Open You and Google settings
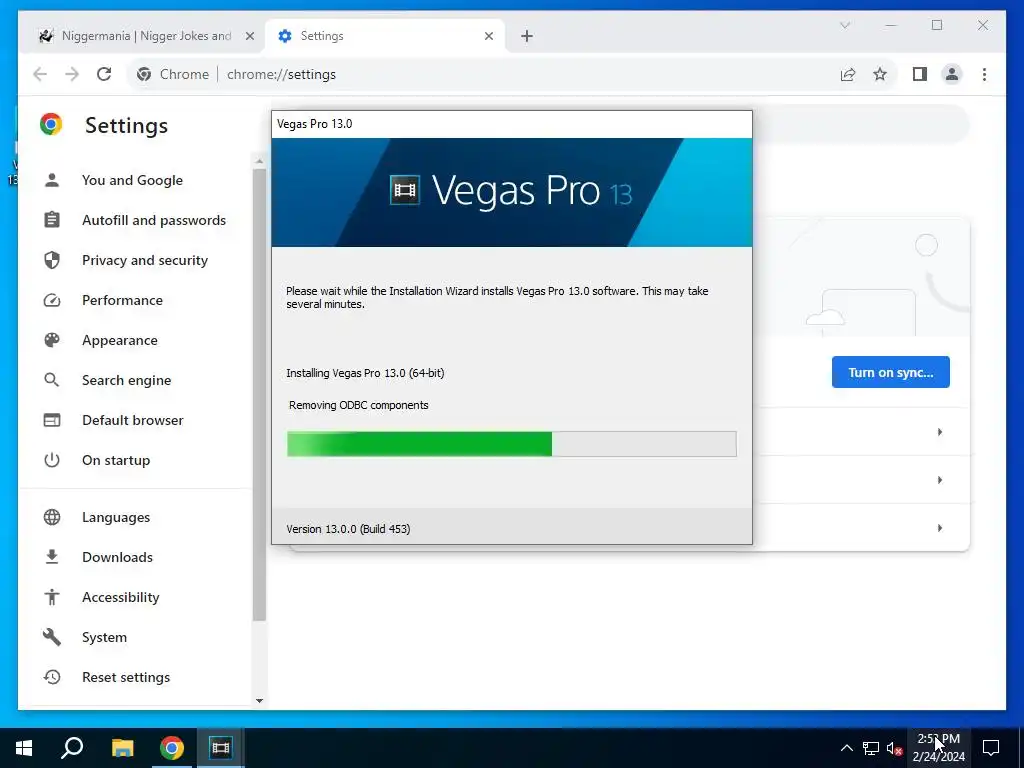 pos(132,180)
